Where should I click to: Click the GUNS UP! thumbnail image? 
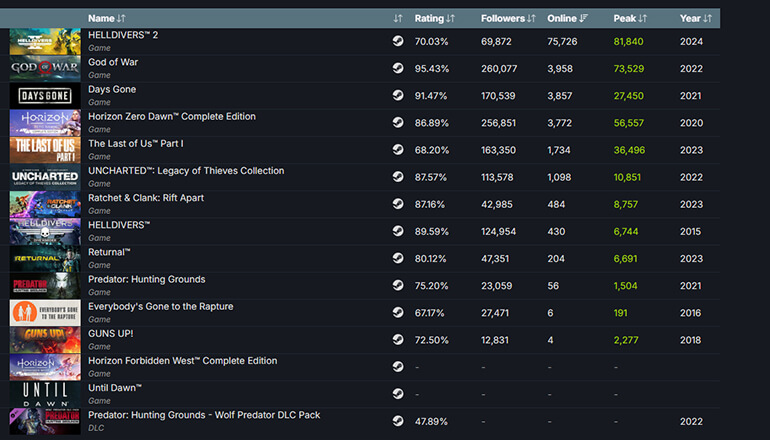click(x=45, y=340)
